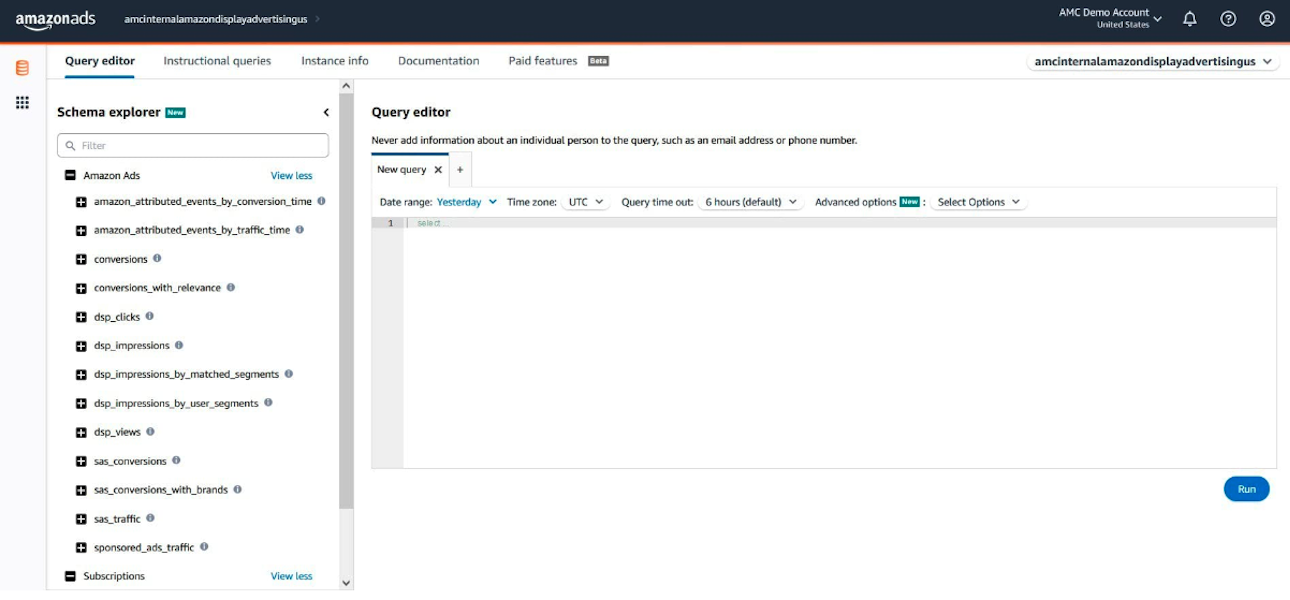Viewport: 1290px width, 600px height.
Task: Show info icon for conversions table
Action: click(157, 258)
